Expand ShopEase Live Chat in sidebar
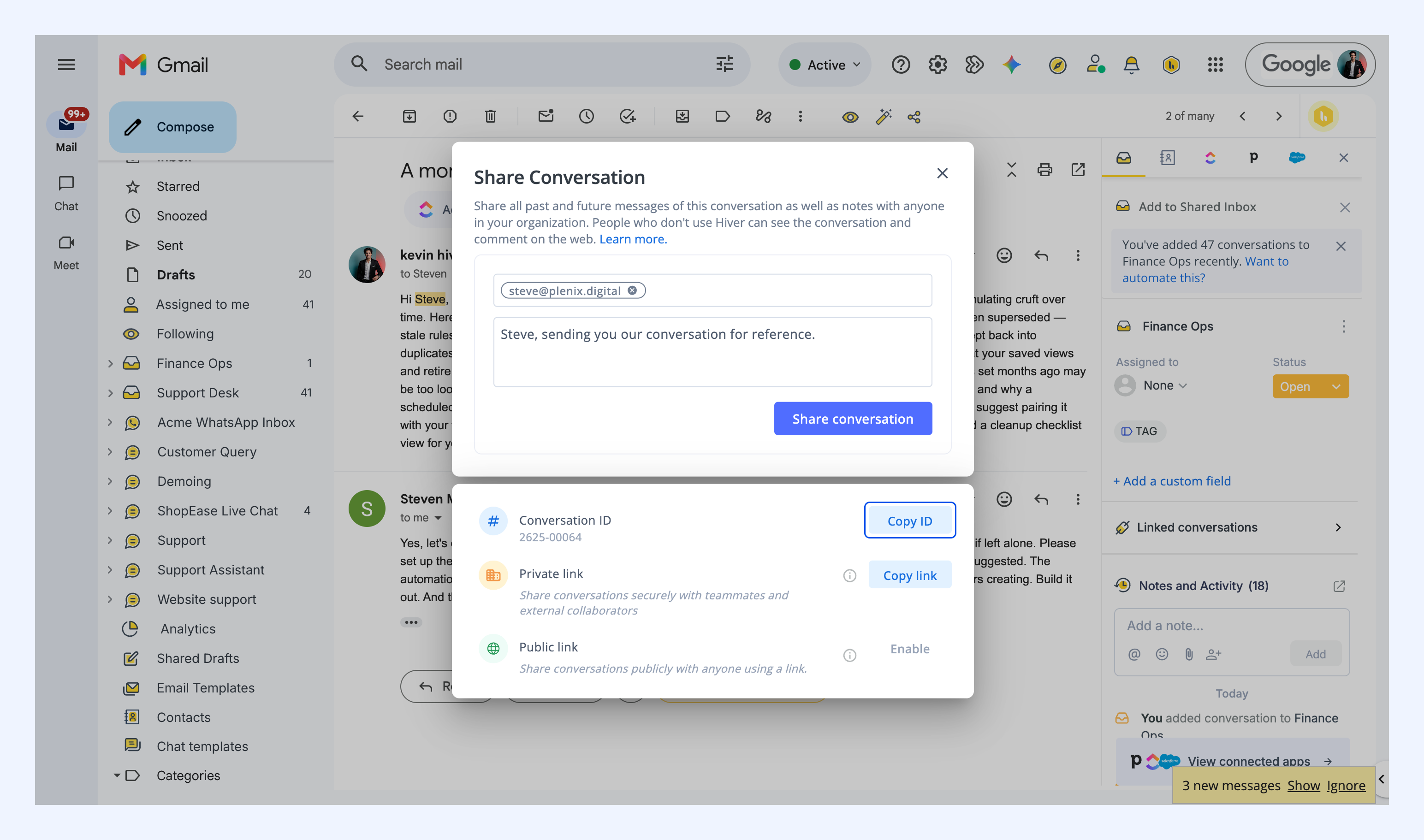1424x840 pixels. point(110,510)
